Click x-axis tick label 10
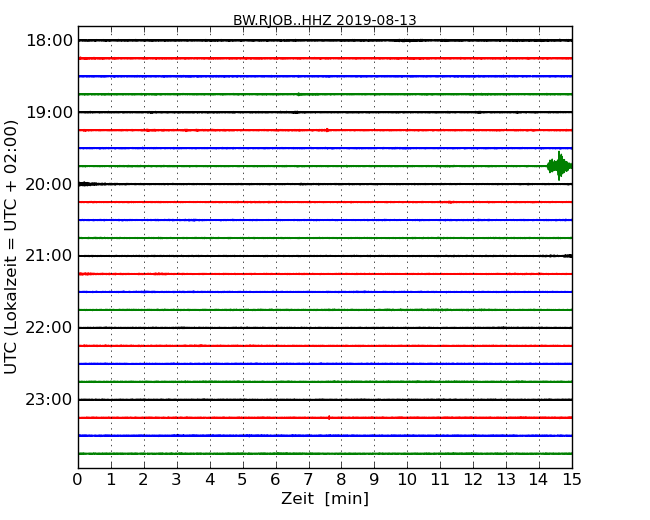The height and width of the screenshot is (520, 650). point(407,480)
